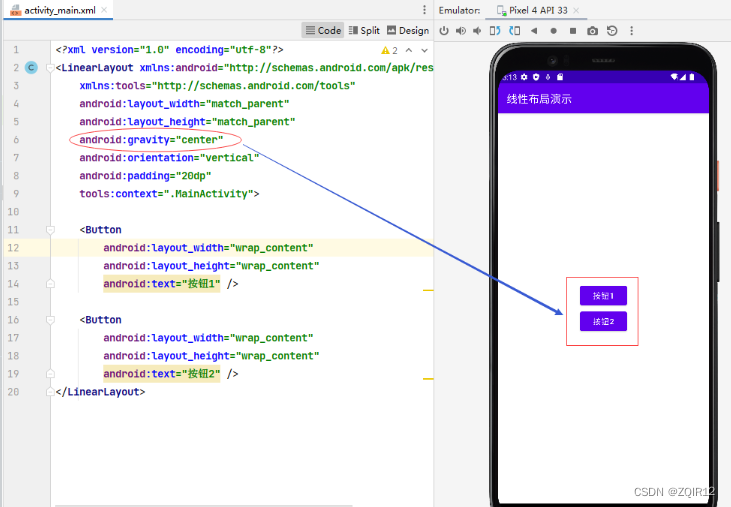Click the highlighted android:text="按钮1" attribute
Screen dimensions: 731x507
[x=161, y=284]
